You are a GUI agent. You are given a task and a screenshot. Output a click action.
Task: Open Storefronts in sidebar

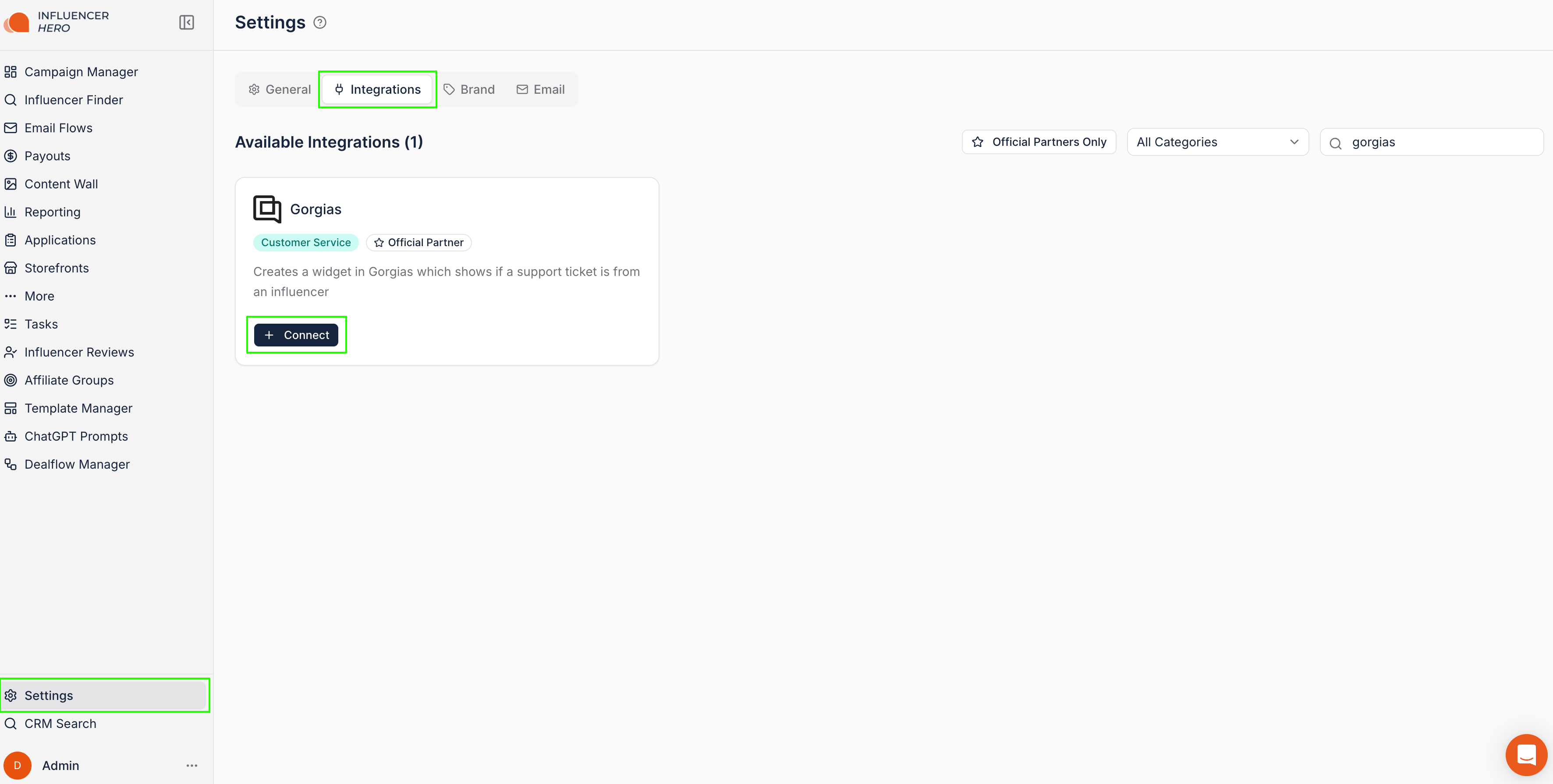tap(56, 268)
